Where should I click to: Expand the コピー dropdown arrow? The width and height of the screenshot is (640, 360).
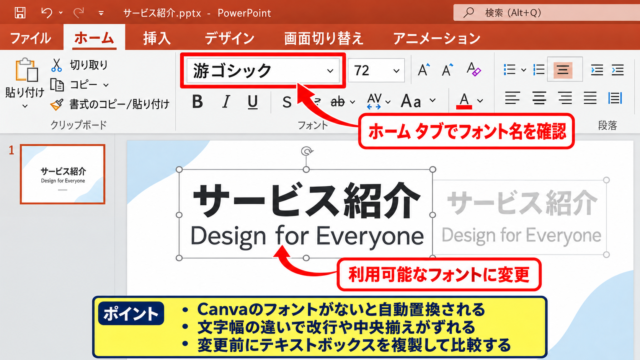pos(106,85)
